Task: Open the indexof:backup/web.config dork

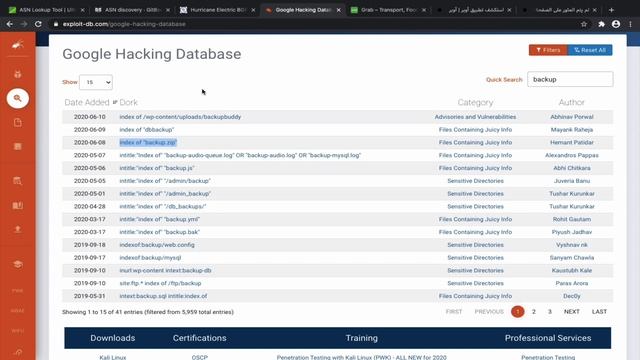Action: pyautogui.click(x=157, y=245)
